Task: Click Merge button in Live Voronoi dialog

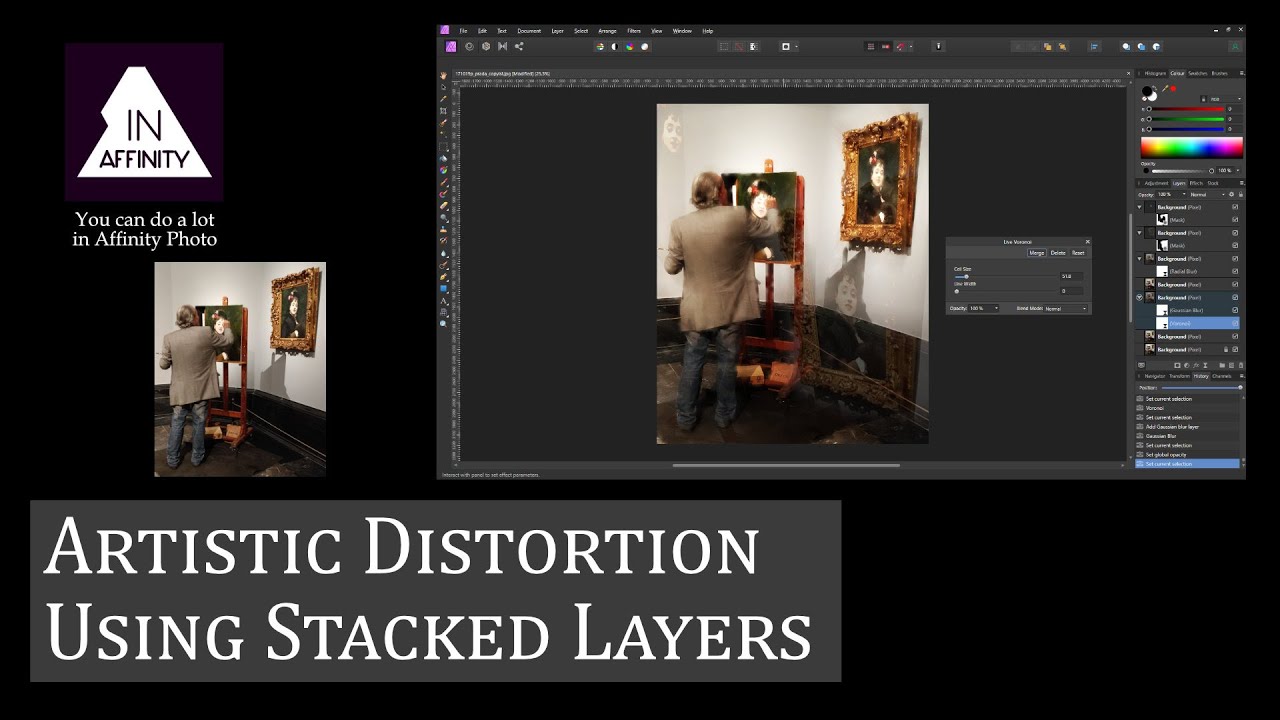Action: coord(1037,253)
